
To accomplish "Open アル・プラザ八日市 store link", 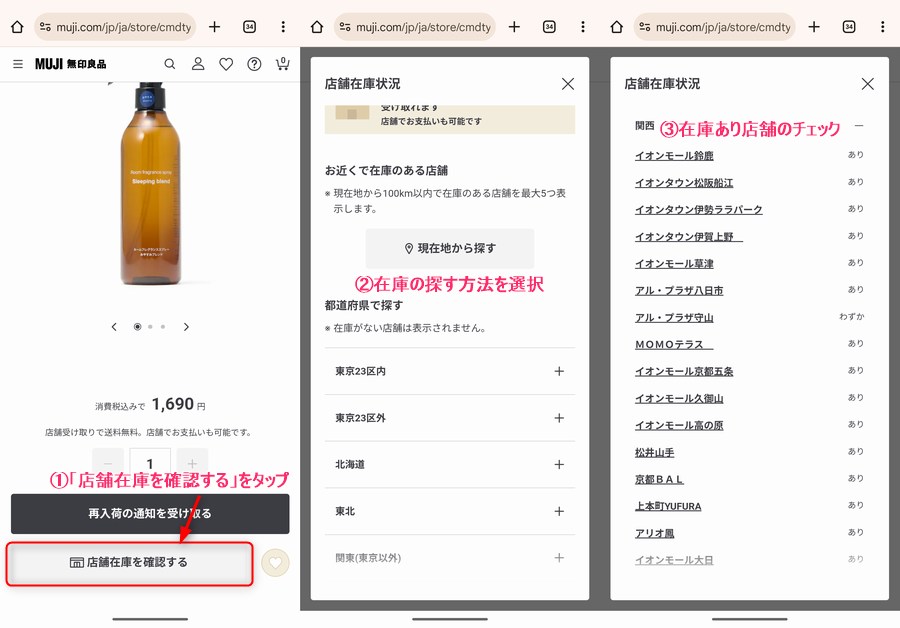I will 679,290.
